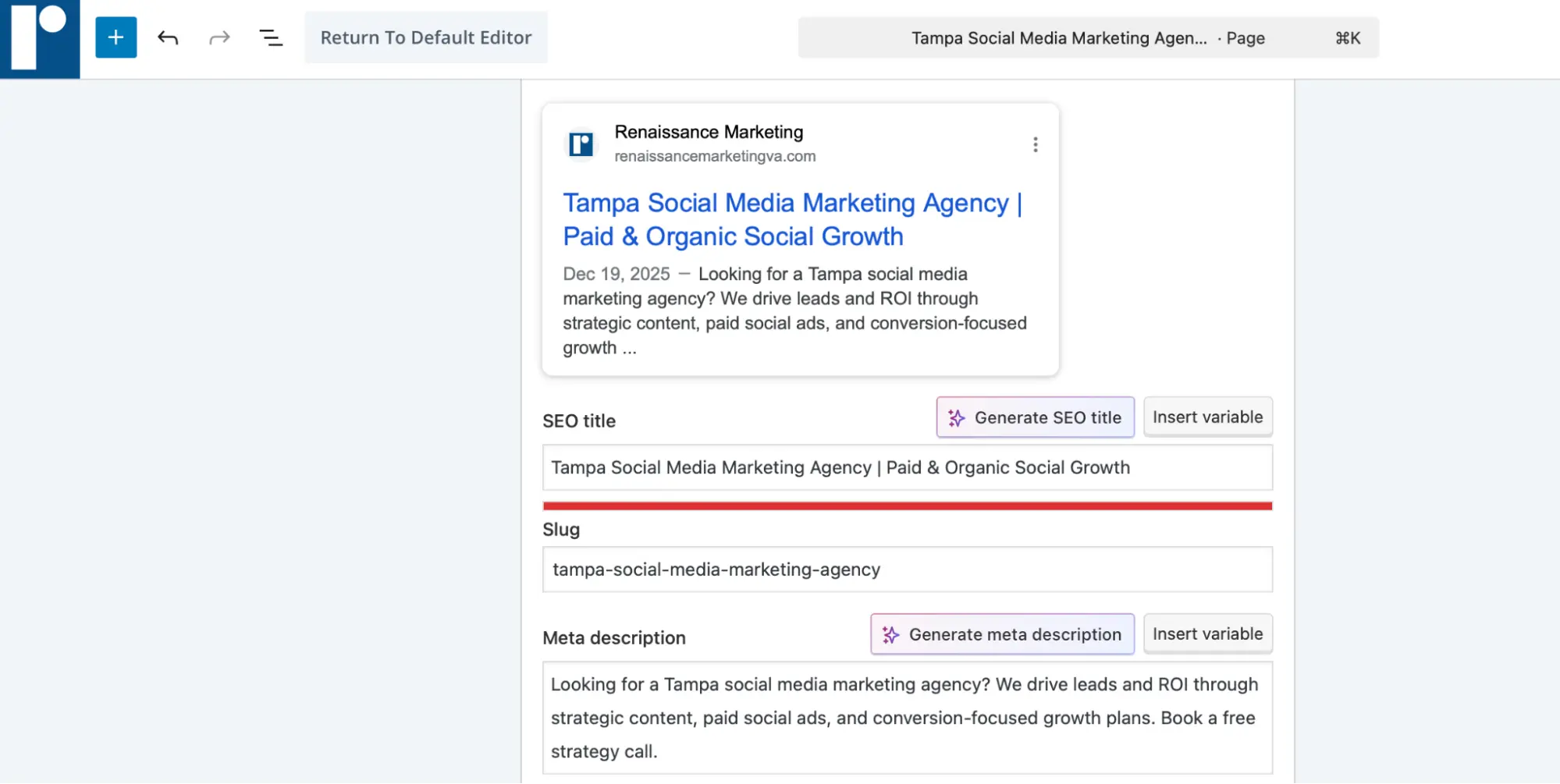Open the document overview list icon
Screen dimensions: 1560x784
pyautogui.click(x=271, y=37)
